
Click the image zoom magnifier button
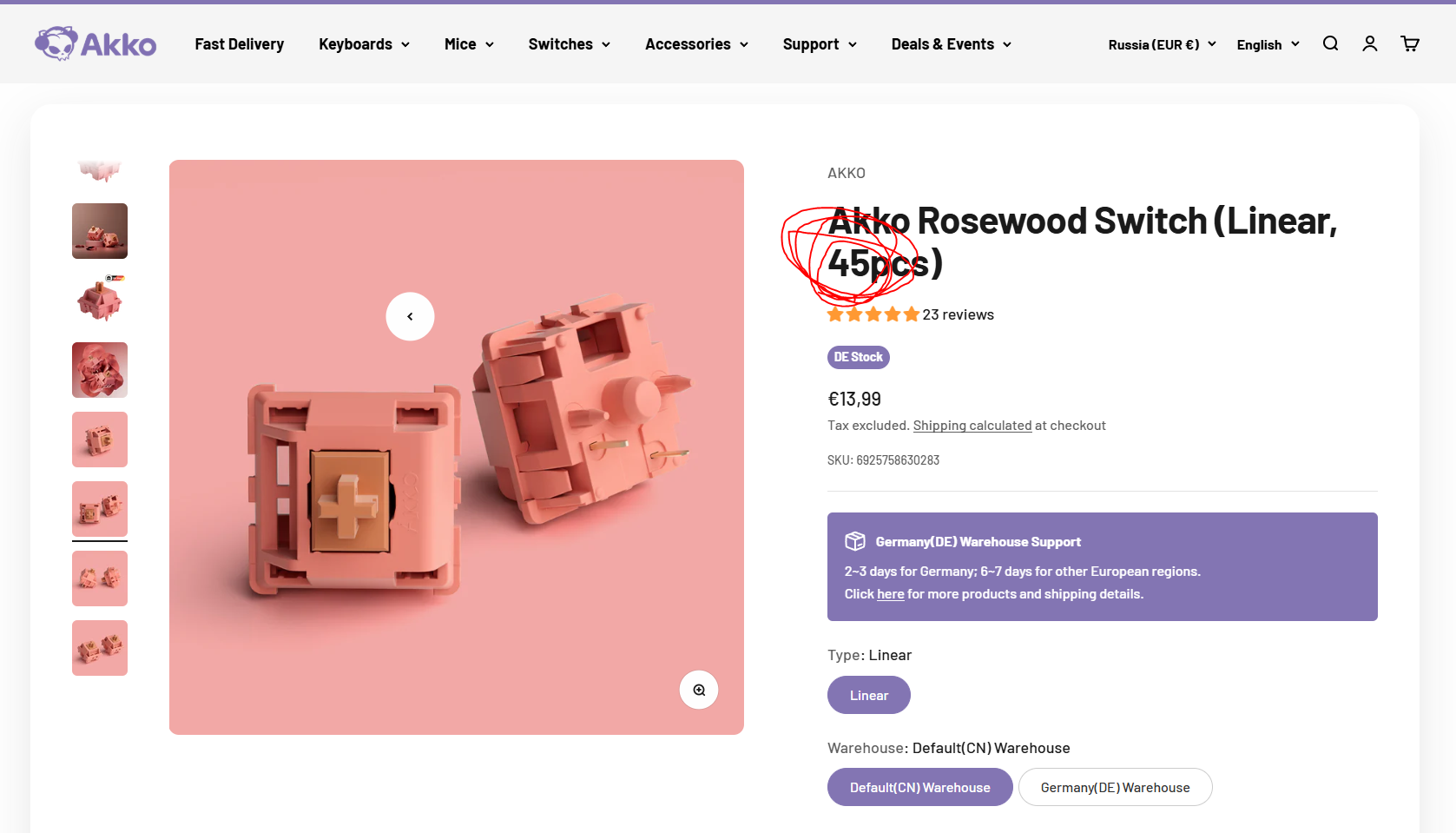coord(699,690)
